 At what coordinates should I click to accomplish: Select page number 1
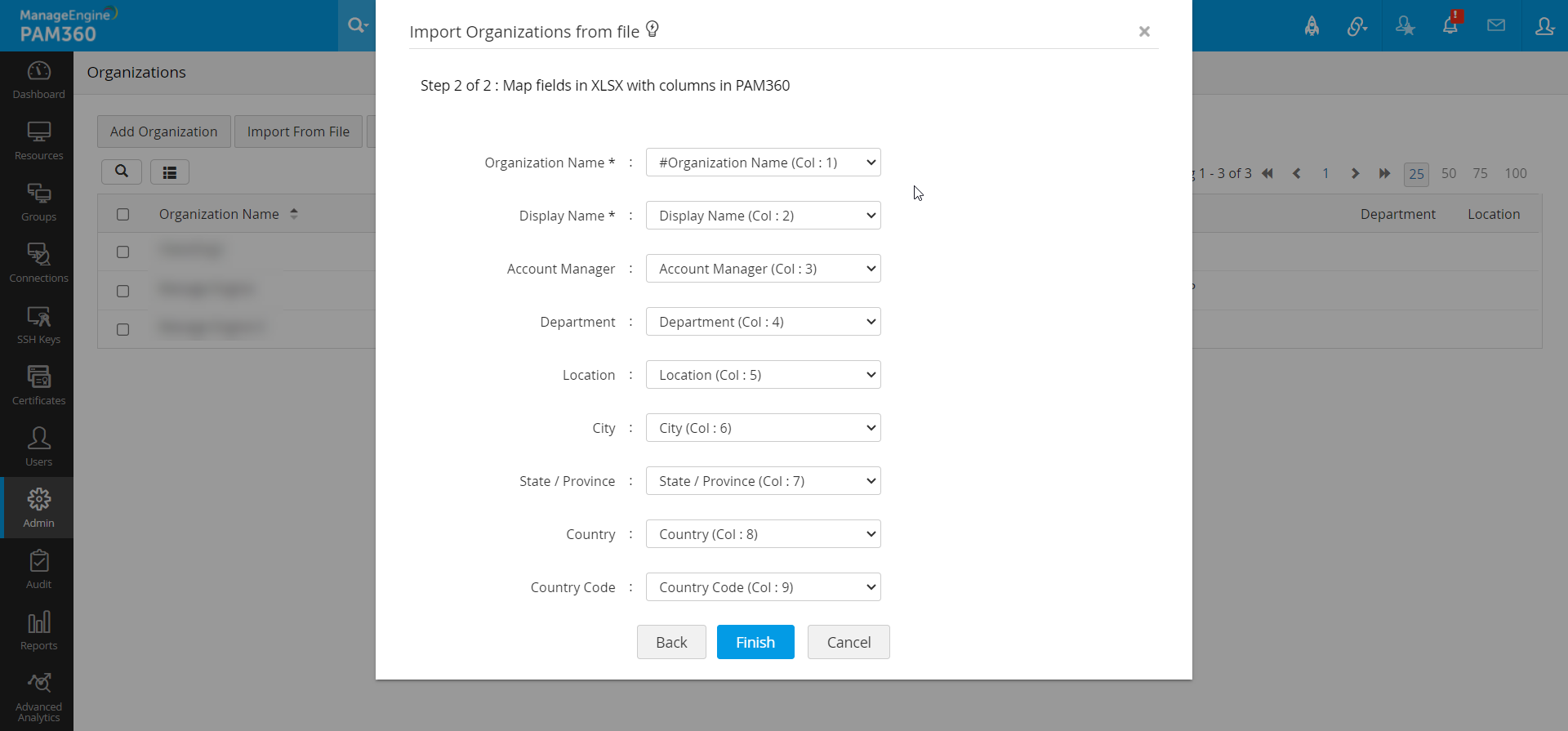pyautogui.click(x=1325, y=173)
